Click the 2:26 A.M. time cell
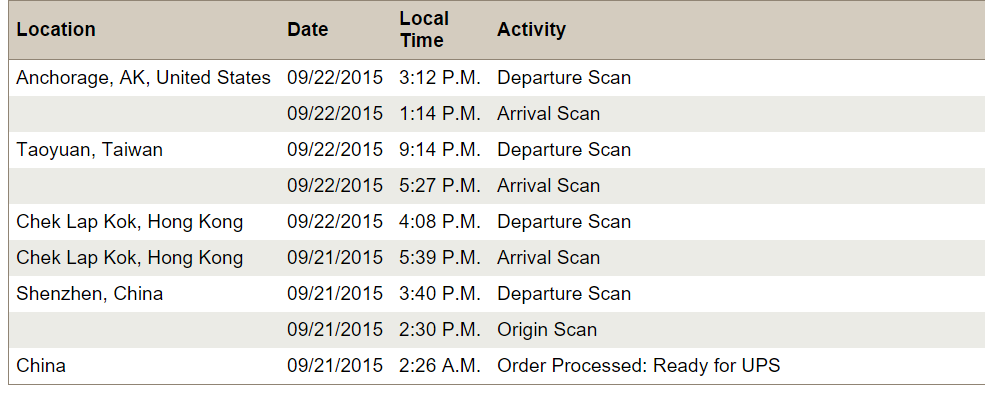Screen dimensions: 985x393 click(440, 366)
